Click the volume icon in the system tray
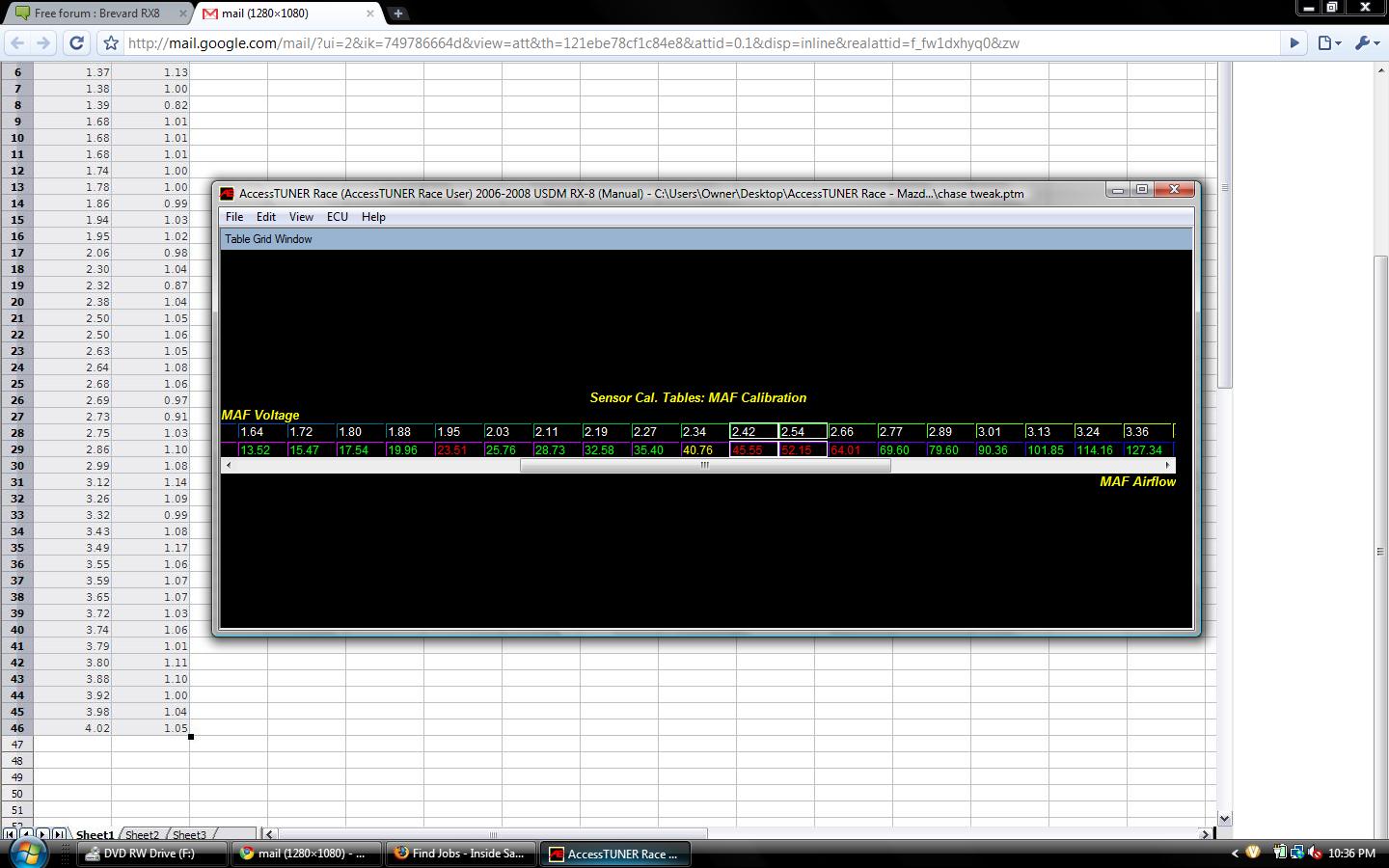Screen dimensions: 1389x868 [x=1314, y=853]
